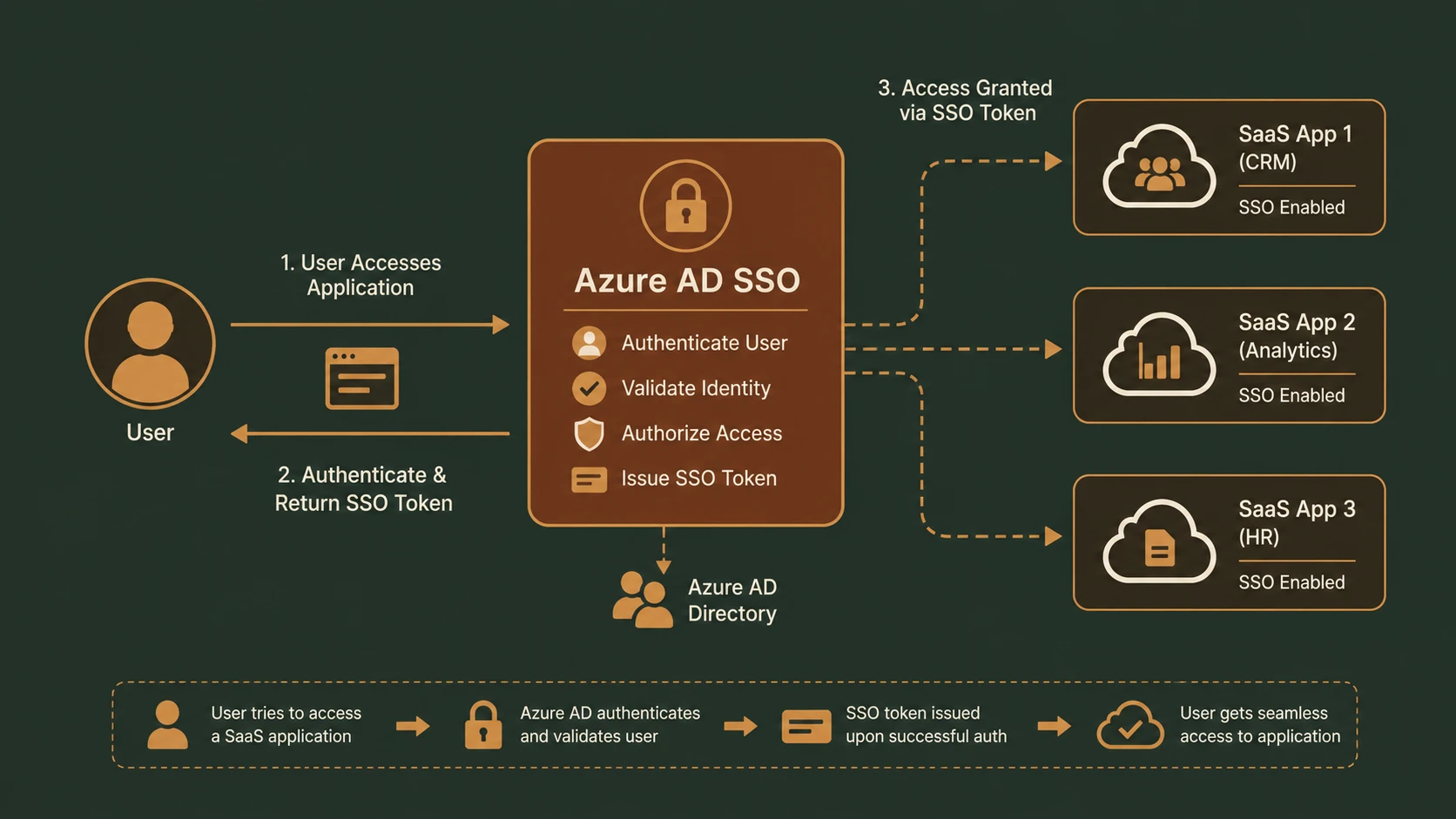Click 'Azure AD authenticates and validates user' text
Screen dimensions: 1456x819
[610, 724]
